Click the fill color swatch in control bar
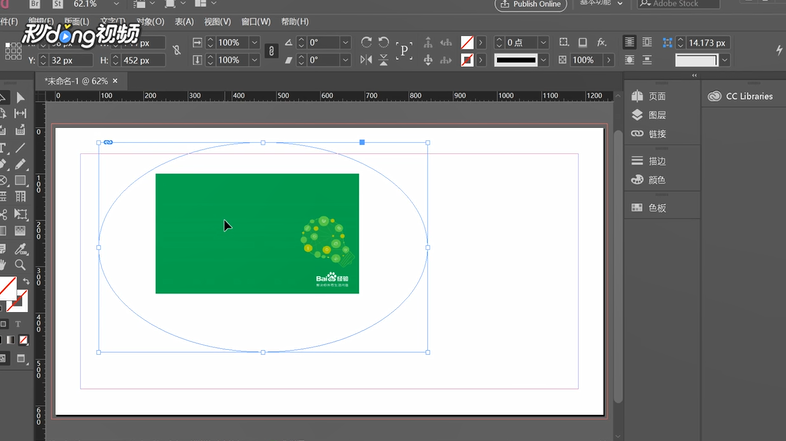This screenshot has width=786, height=441. click(x=467, y=43)
